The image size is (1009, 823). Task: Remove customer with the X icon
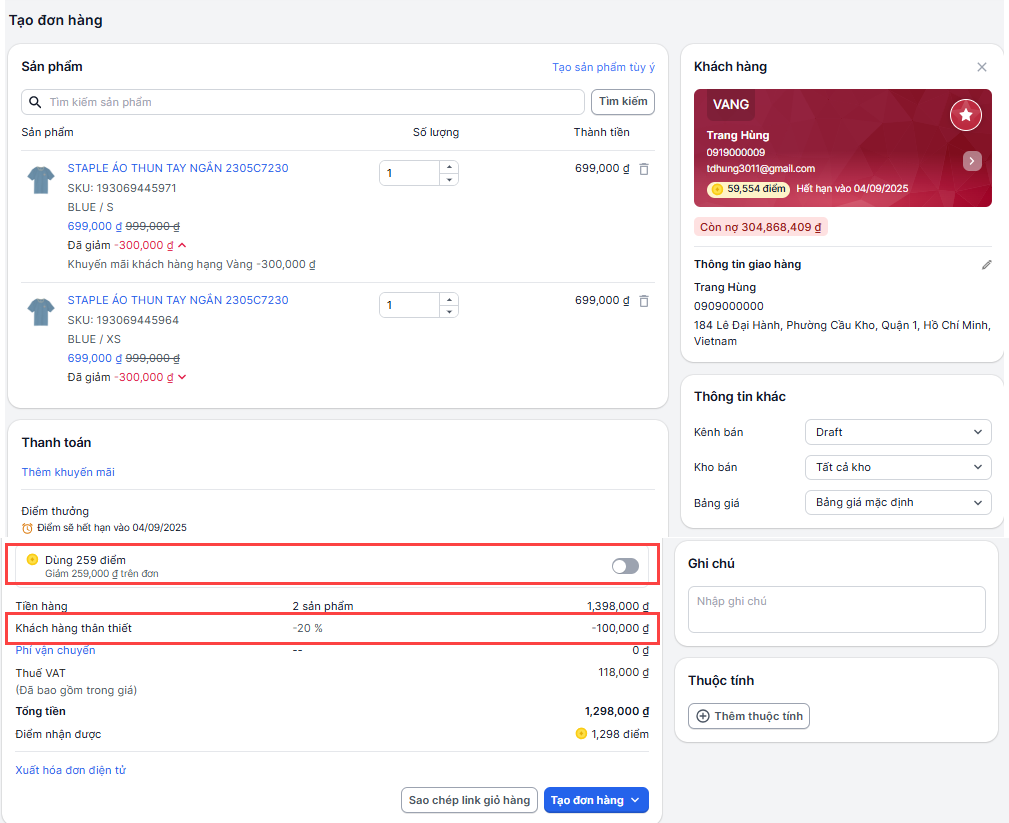[x=981, y=67]
